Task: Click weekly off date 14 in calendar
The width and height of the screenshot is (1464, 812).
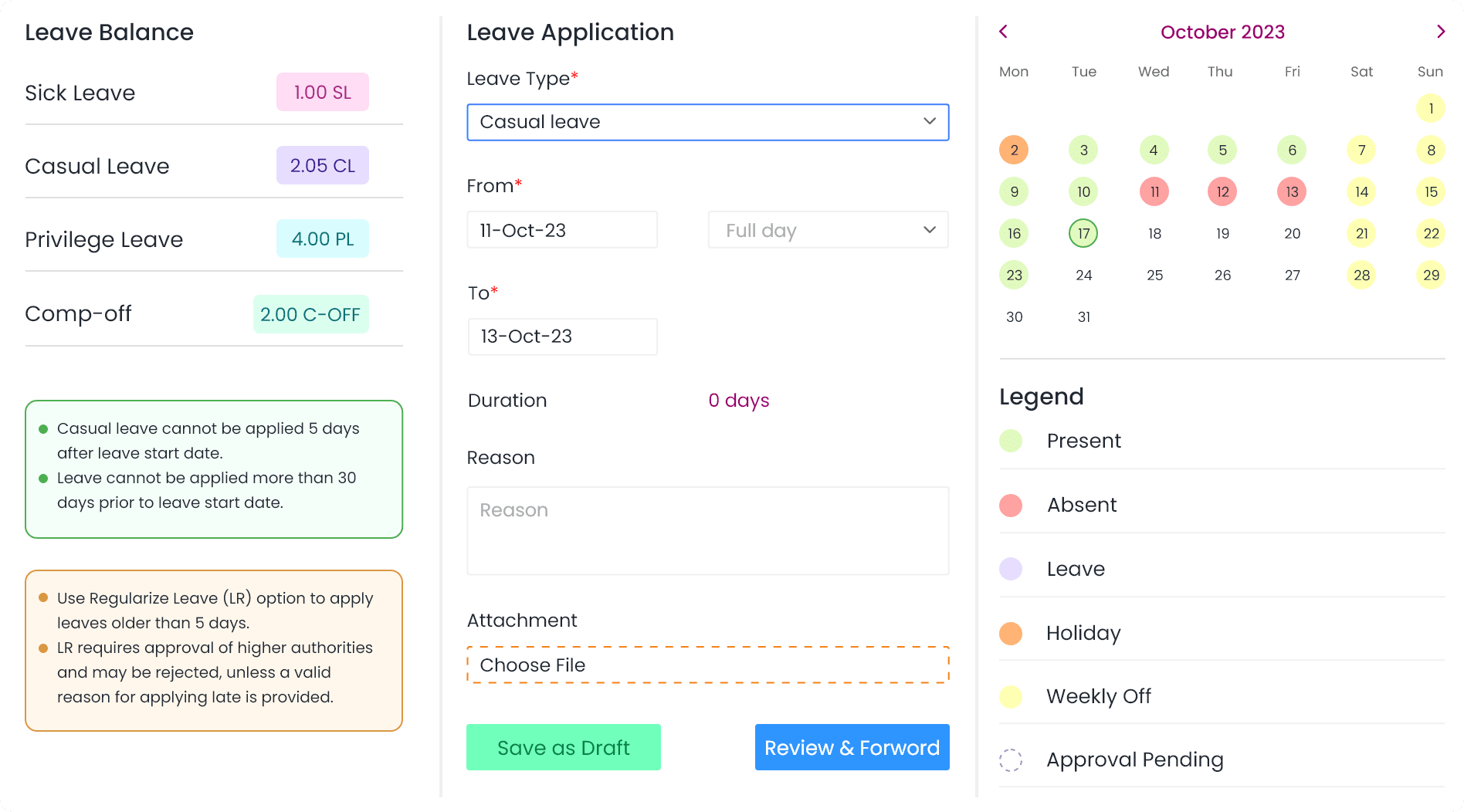Action: pos(1361,191)
